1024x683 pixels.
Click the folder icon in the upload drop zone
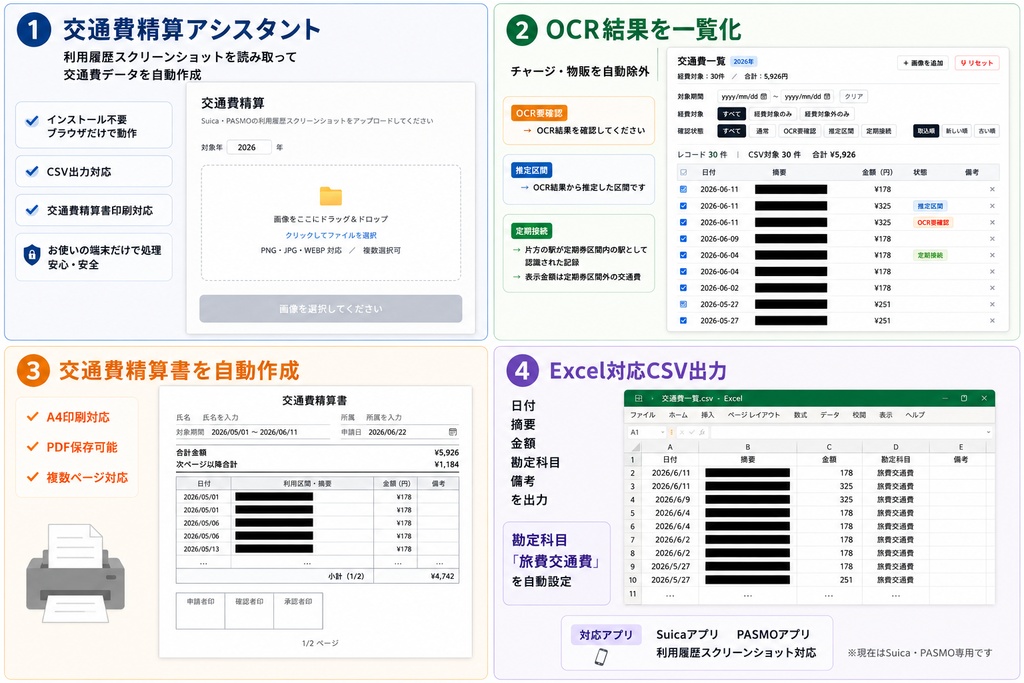331,195
